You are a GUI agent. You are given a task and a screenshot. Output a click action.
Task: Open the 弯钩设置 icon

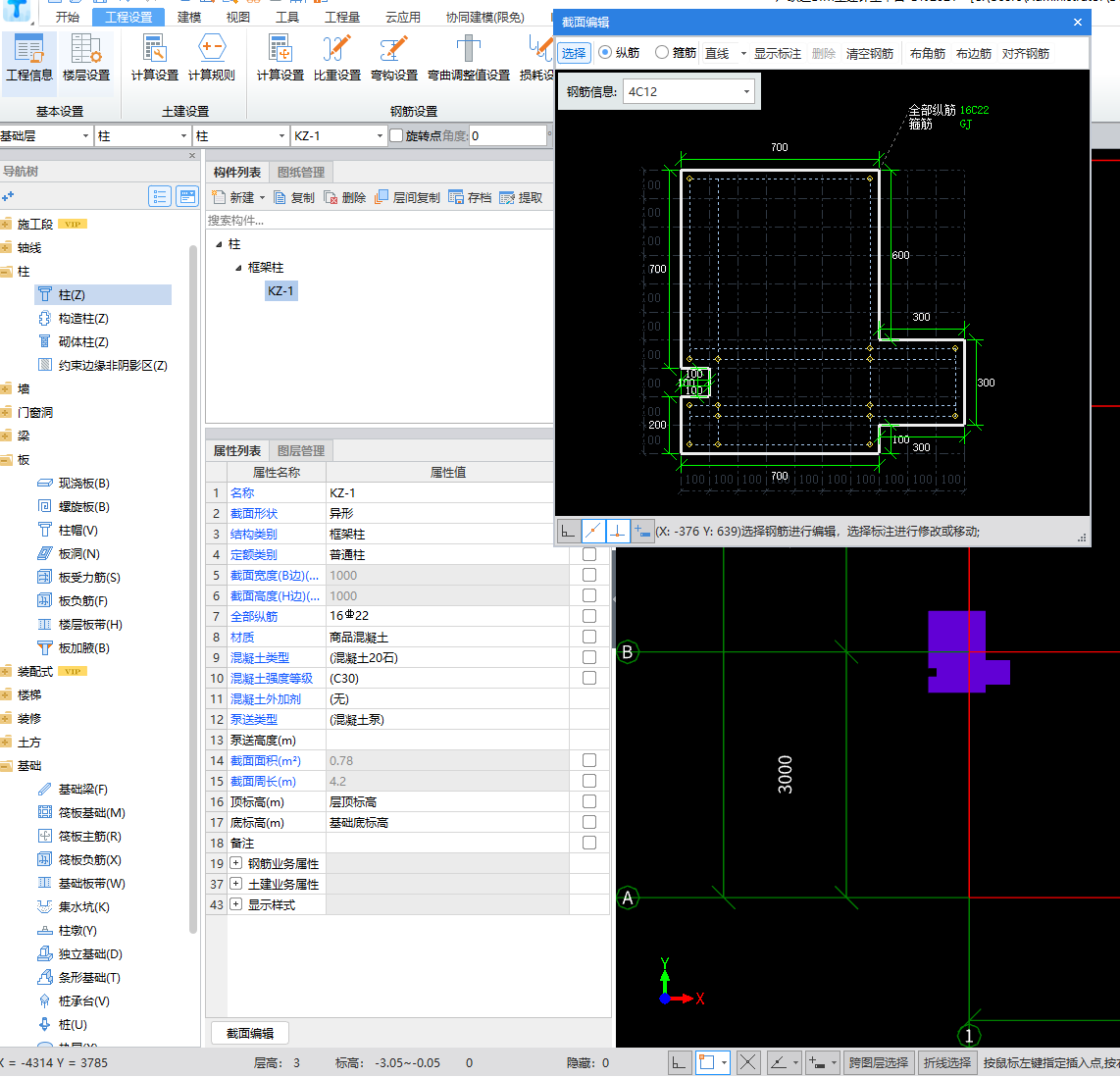point(393,57)
